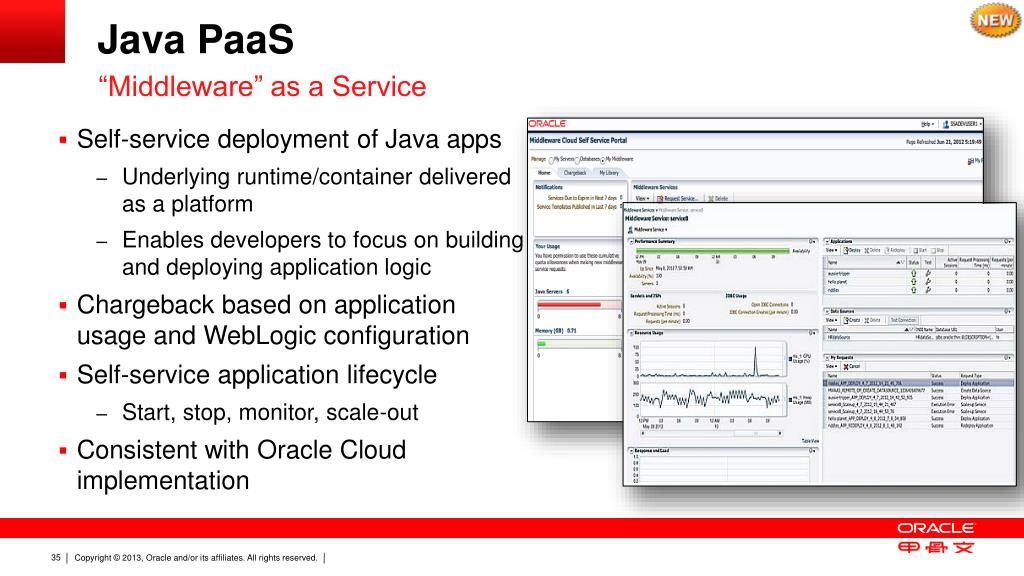Click the CPU usage spike chart
Screen dimensions: 1024x576
pos(712,360)
